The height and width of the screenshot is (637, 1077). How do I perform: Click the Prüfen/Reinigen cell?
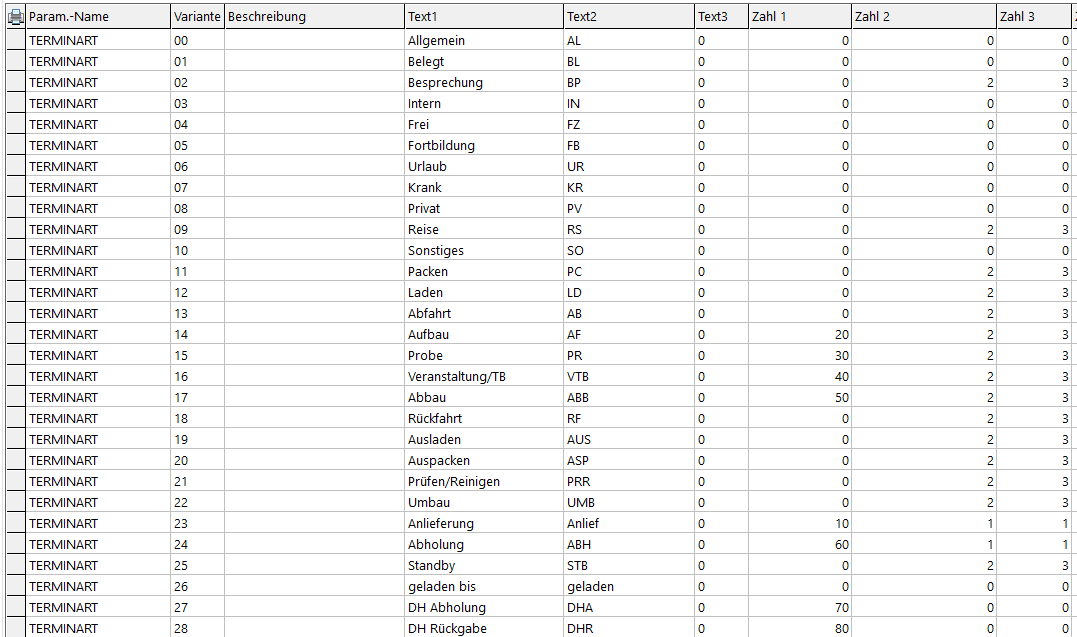pos(484,482)
